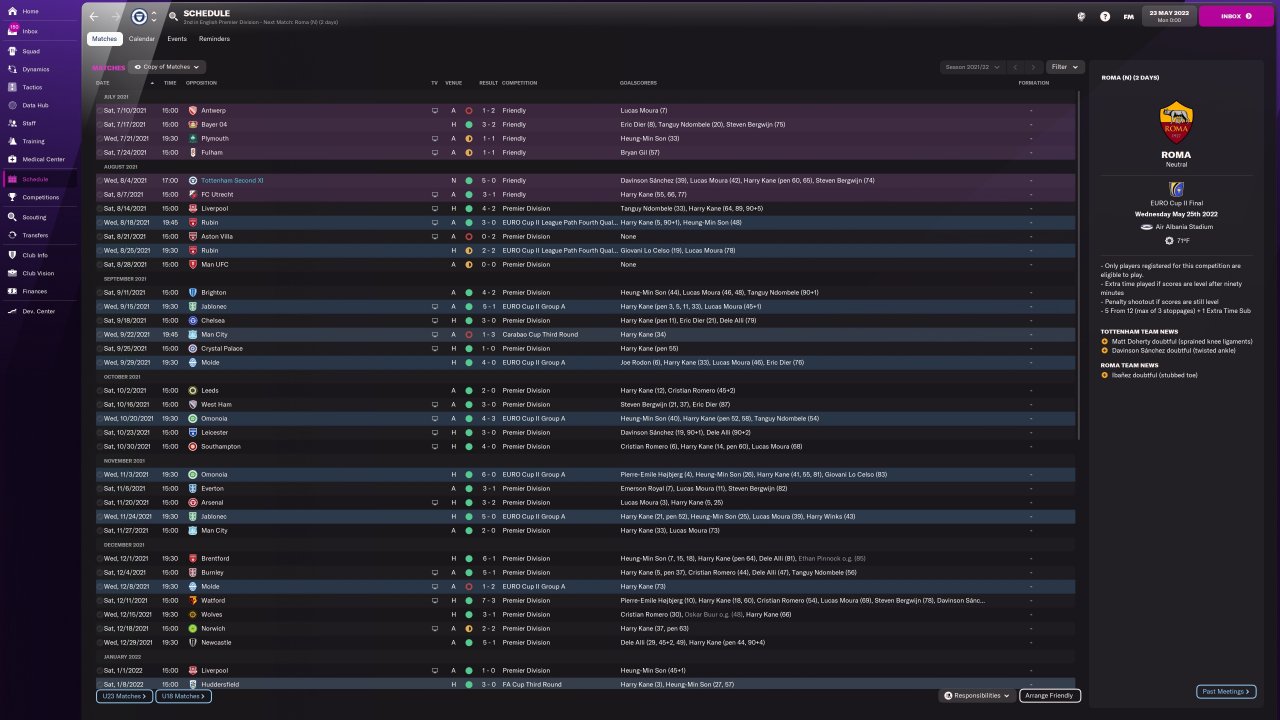The image size is (1280, 720).
Task: Click the Opposition column header
Action: (x=201, y=82)
